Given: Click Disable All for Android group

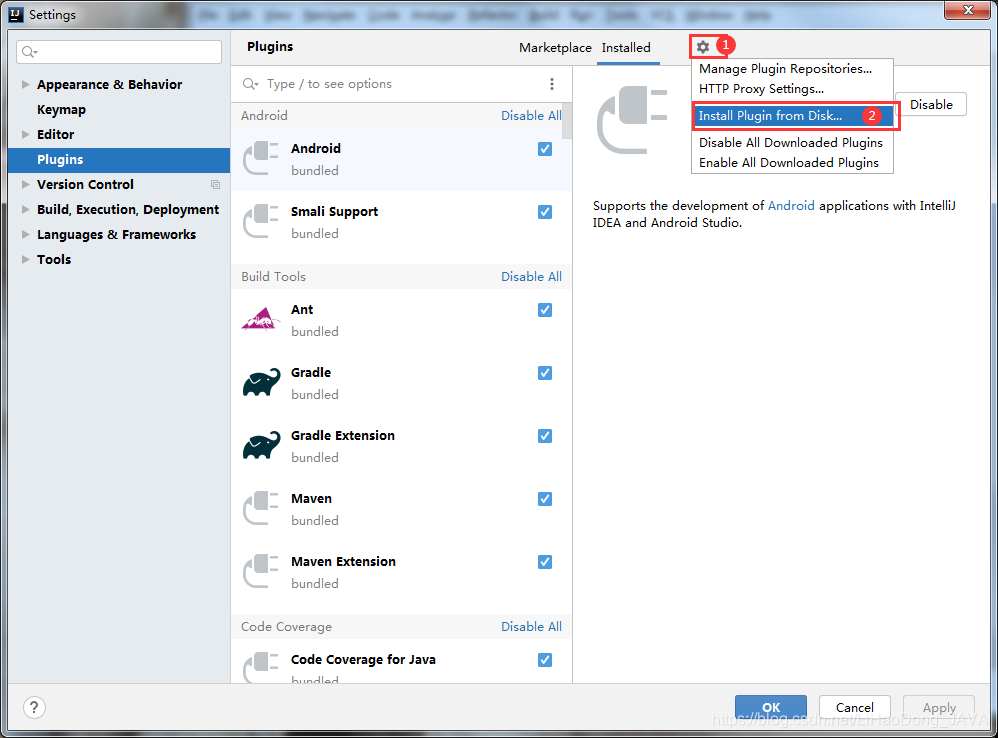Looking at the screenshot, I should pyautogui.click(x=531, y=115).
